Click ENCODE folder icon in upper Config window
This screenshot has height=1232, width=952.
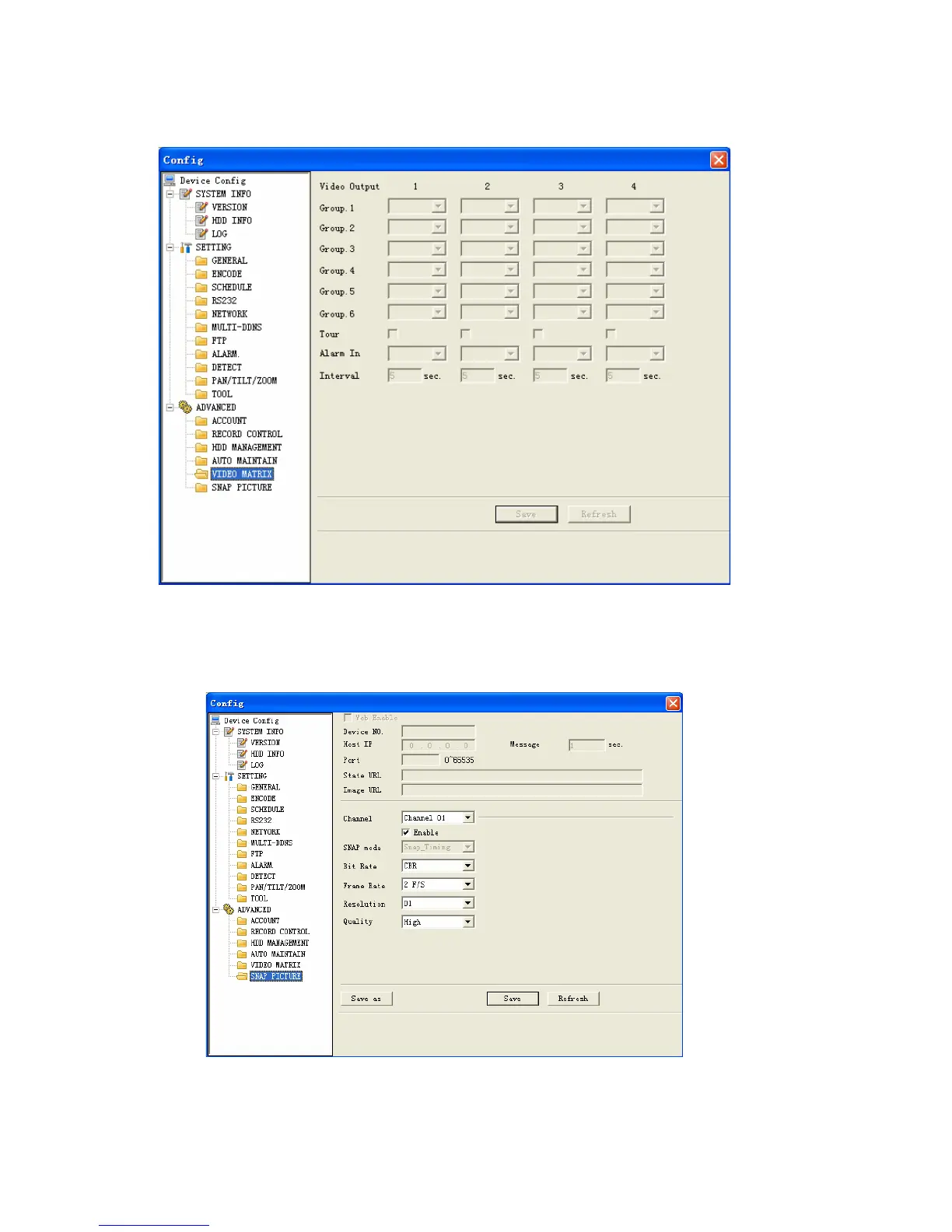[x=201, y=274]
